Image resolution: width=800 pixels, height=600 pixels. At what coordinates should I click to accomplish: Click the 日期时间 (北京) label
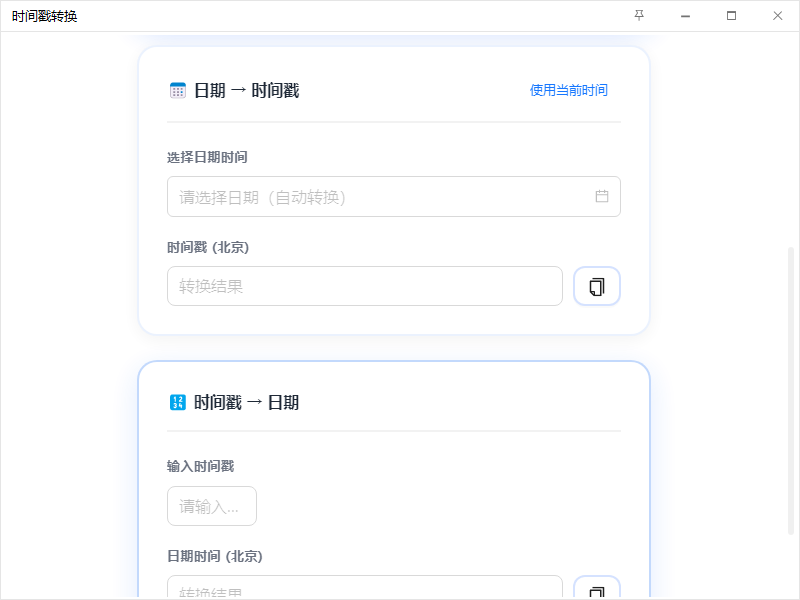pyautogui.click(x=215, y=556)
